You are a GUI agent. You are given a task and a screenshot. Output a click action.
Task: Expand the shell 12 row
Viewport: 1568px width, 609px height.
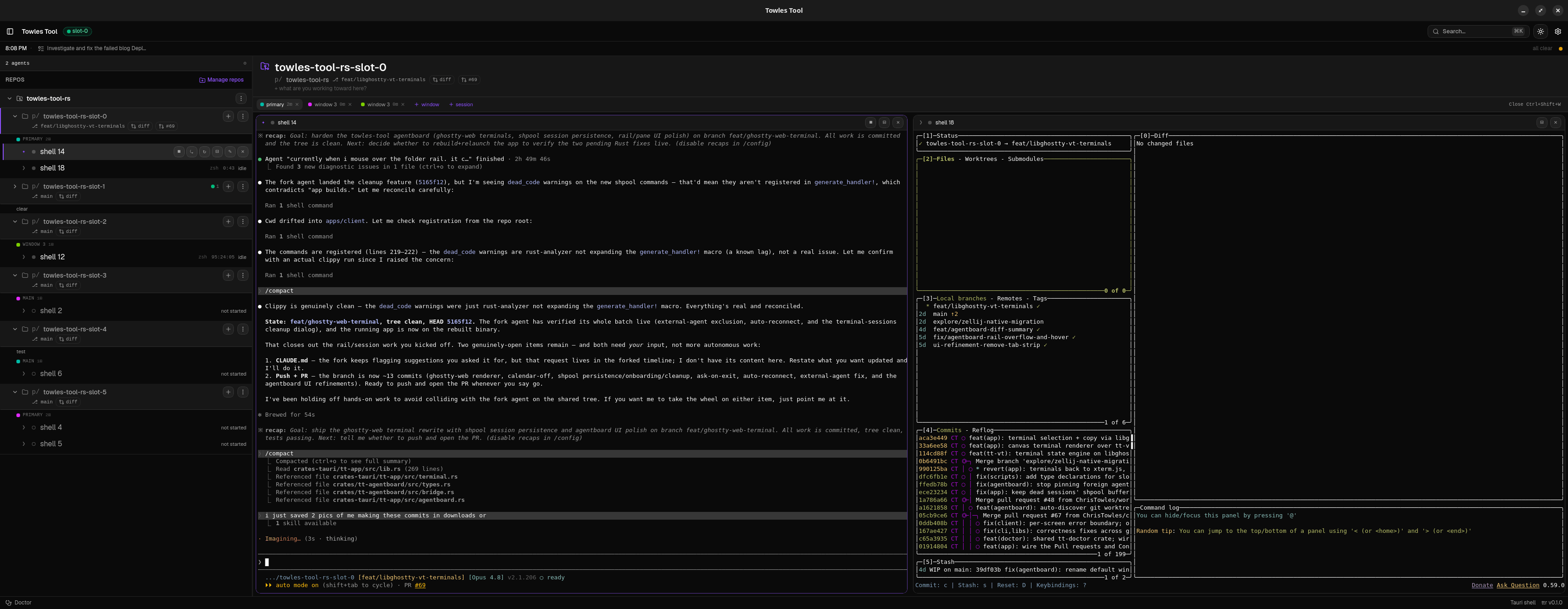[x=24, y=257]
